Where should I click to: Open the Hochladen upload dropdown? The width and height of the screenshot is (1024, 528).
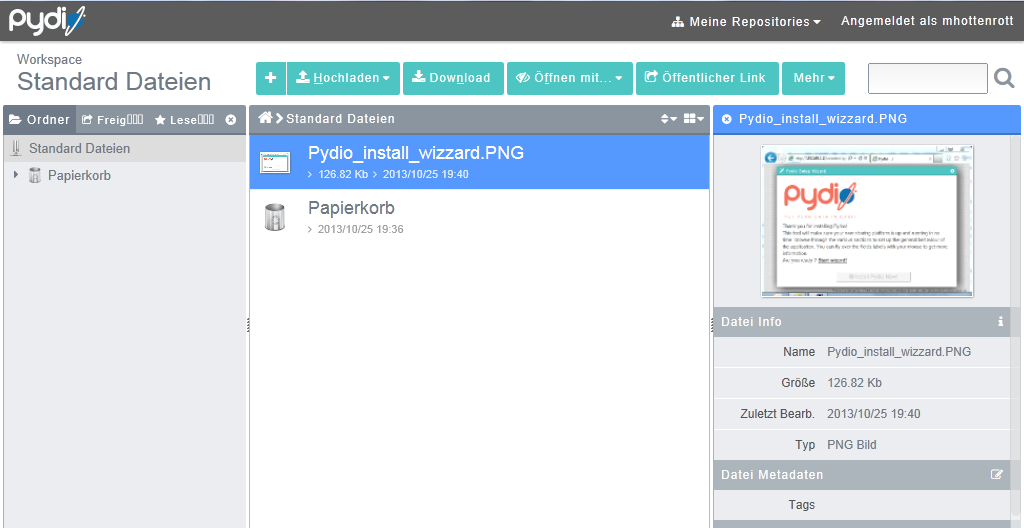pos(343,78)
